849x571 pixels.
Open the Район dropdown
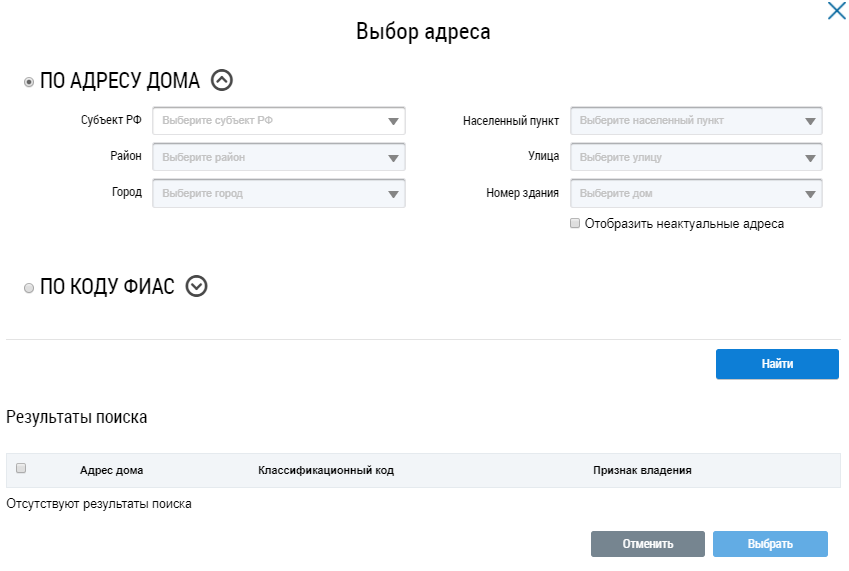tap(279, 157)
